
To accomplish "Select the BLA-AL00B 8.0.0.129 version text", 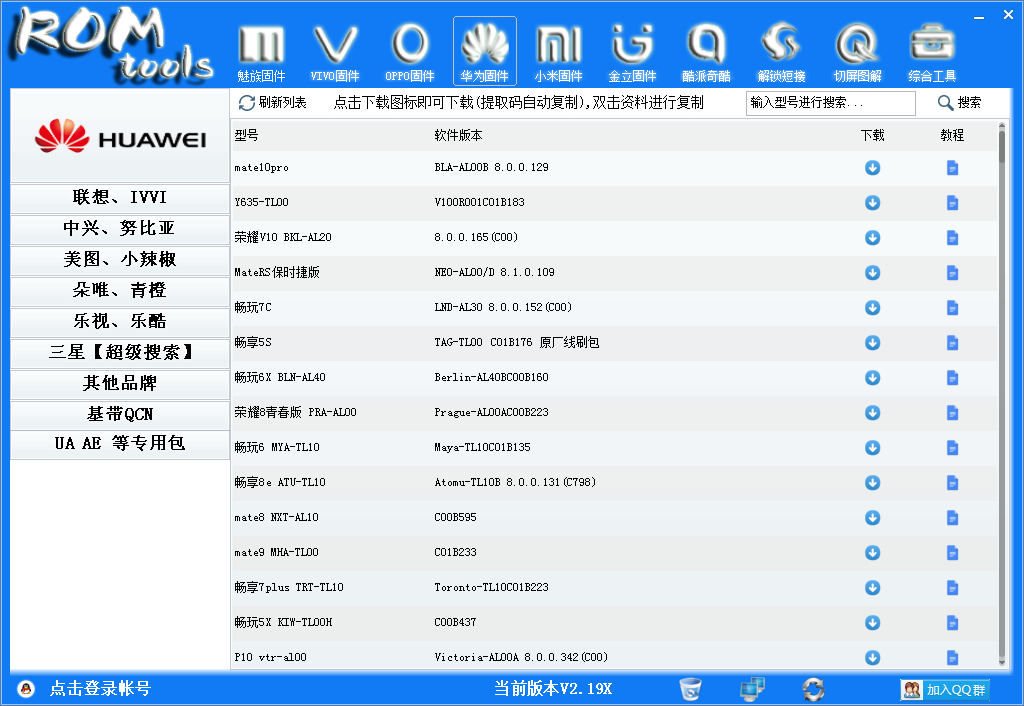I will pos(491,167).
